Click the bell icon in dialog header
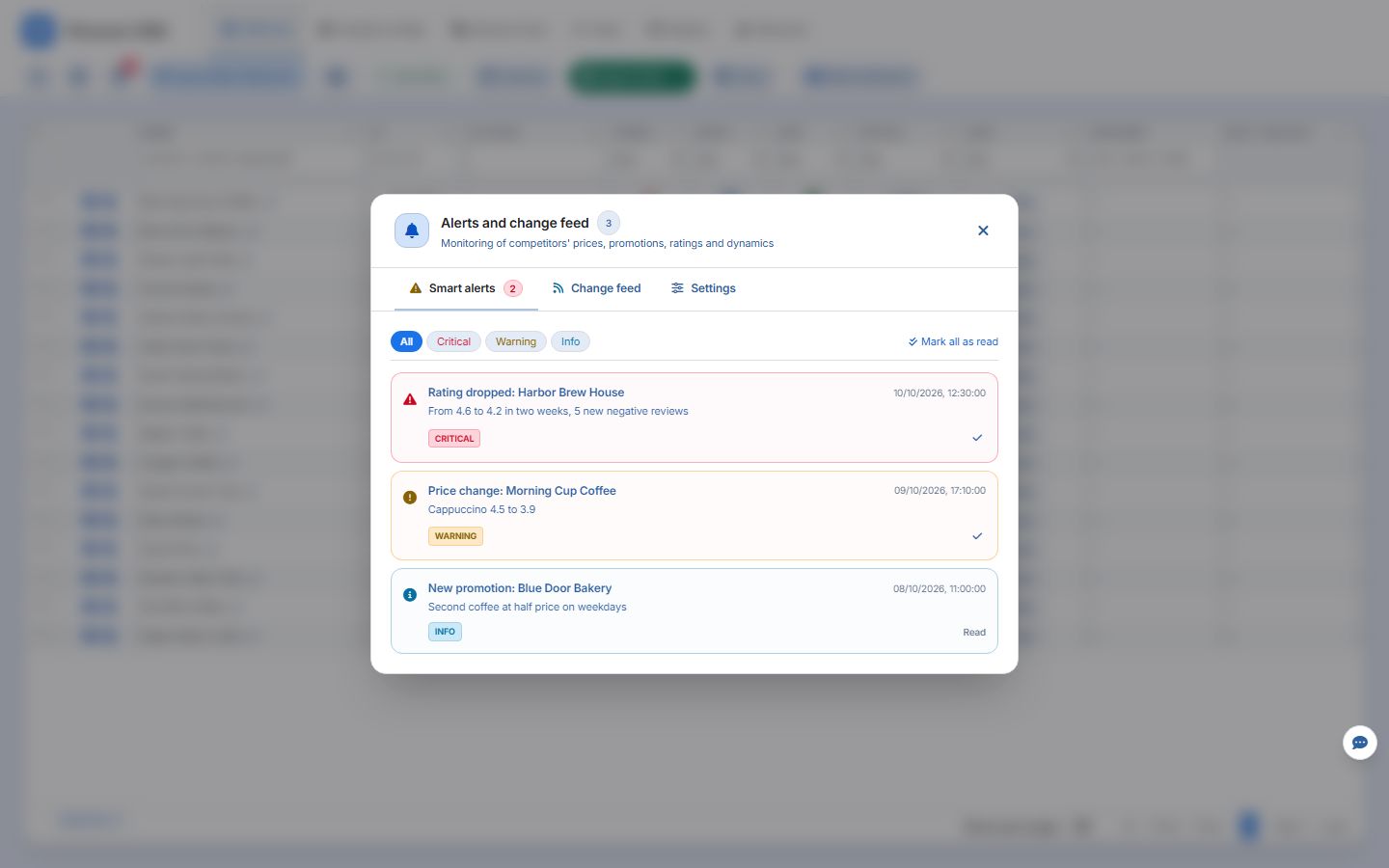The width and height of the screenshot is (1389, 868). pyautogui.click(x=412, y=231)
